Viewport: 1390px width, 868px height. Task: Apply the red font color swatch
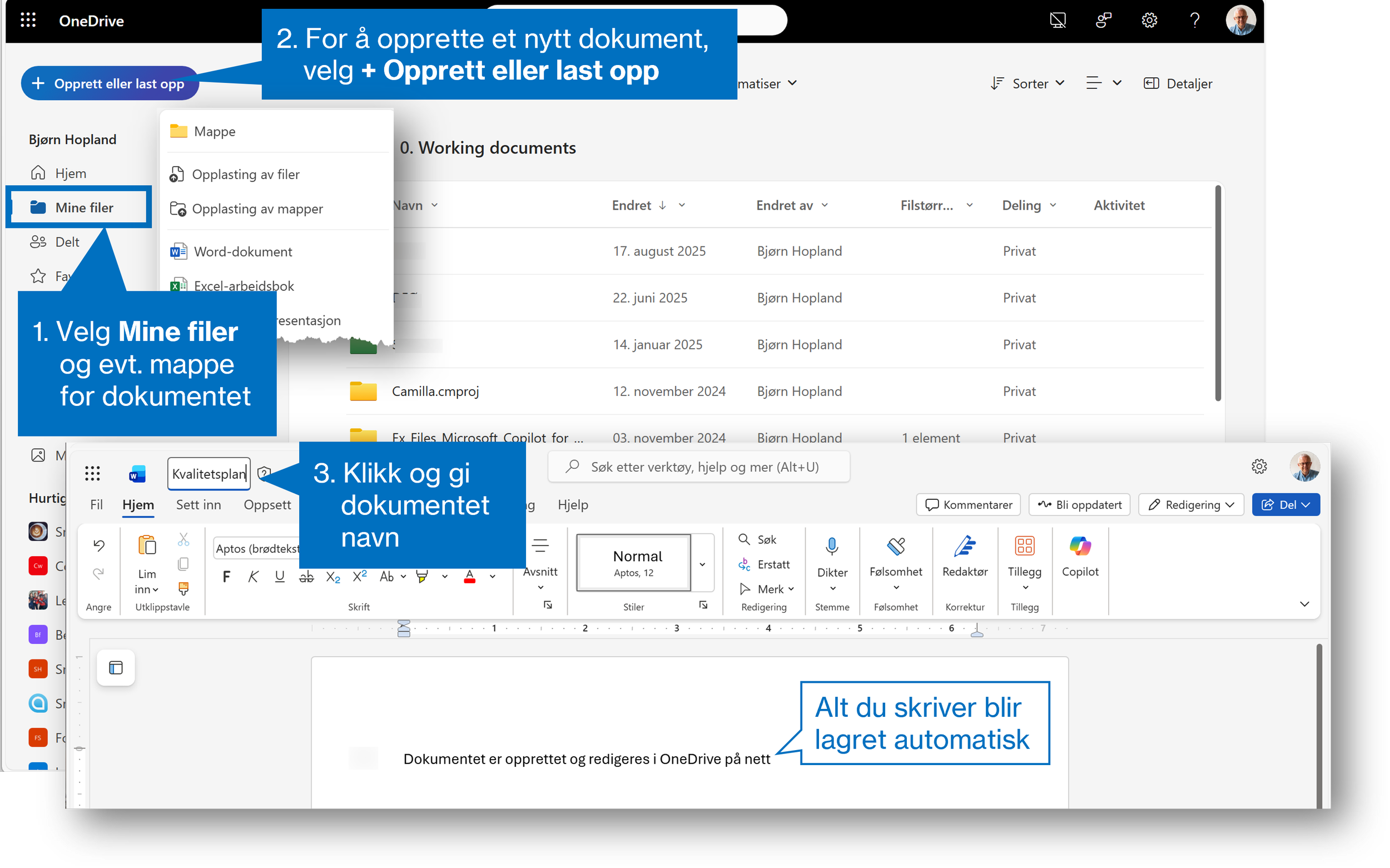coord(469,577)
